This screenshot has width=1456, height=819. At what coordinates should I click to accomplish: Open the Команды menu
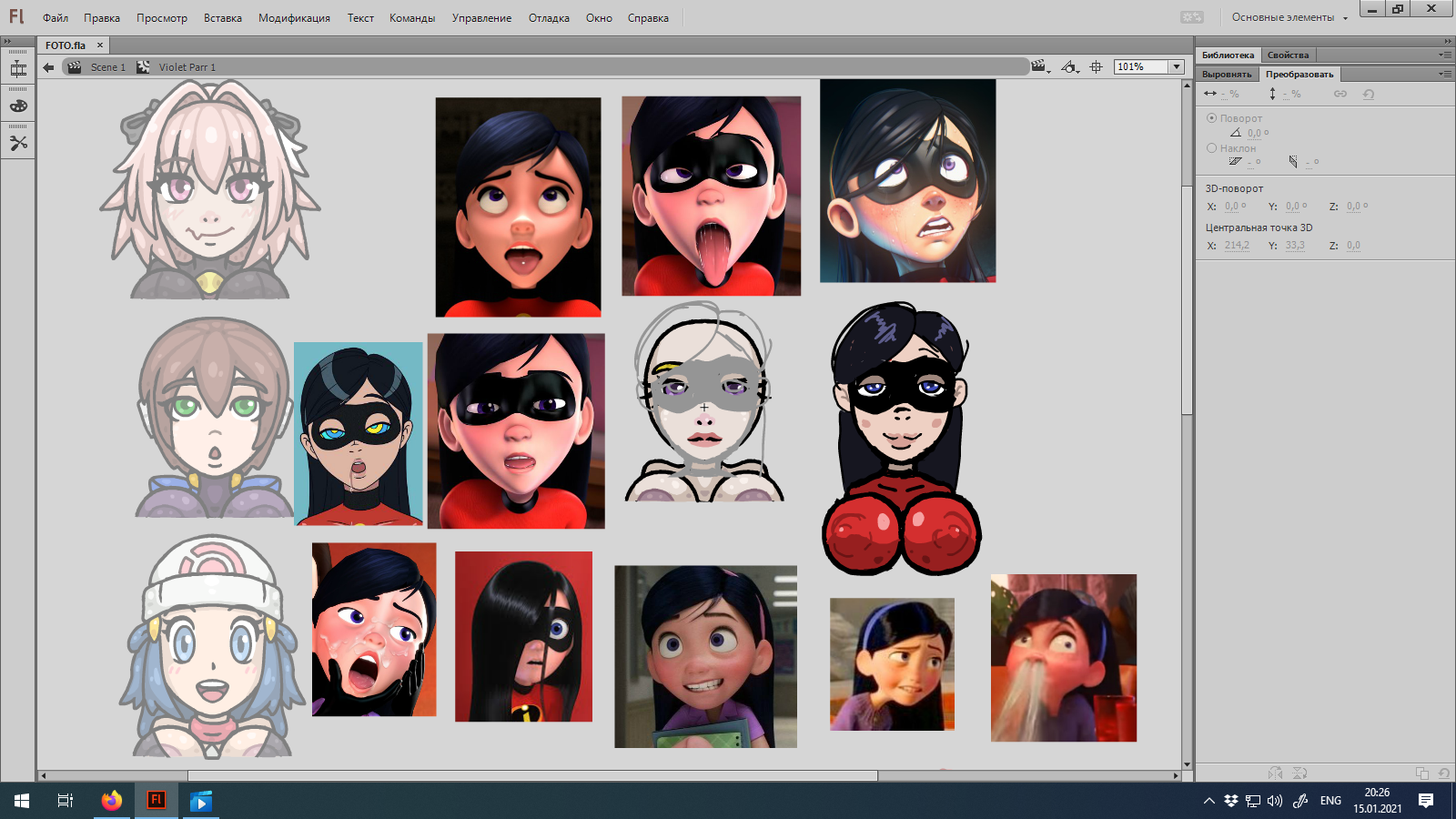(412, 18)
